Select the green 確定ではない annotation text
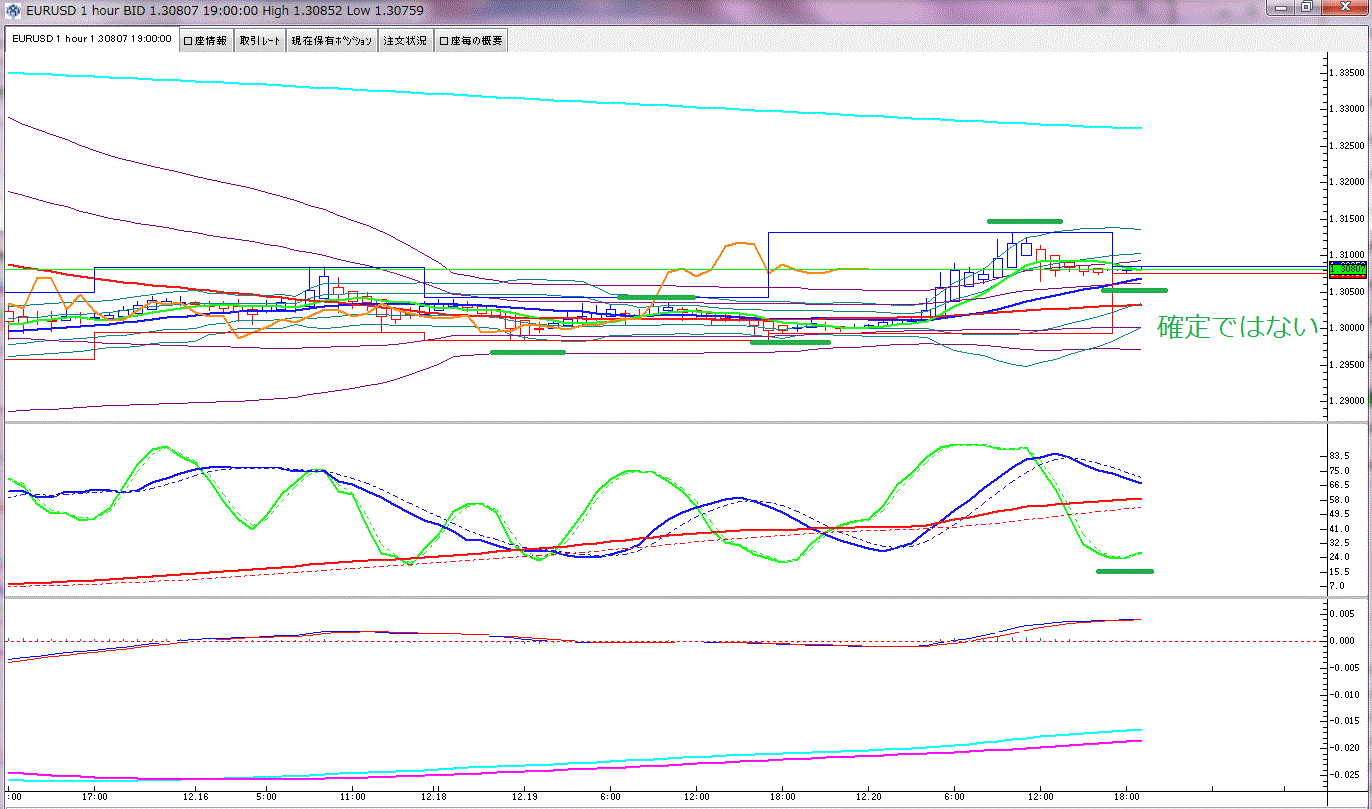This screenshot has width=1372, height=809. [x=1239, y=326]
